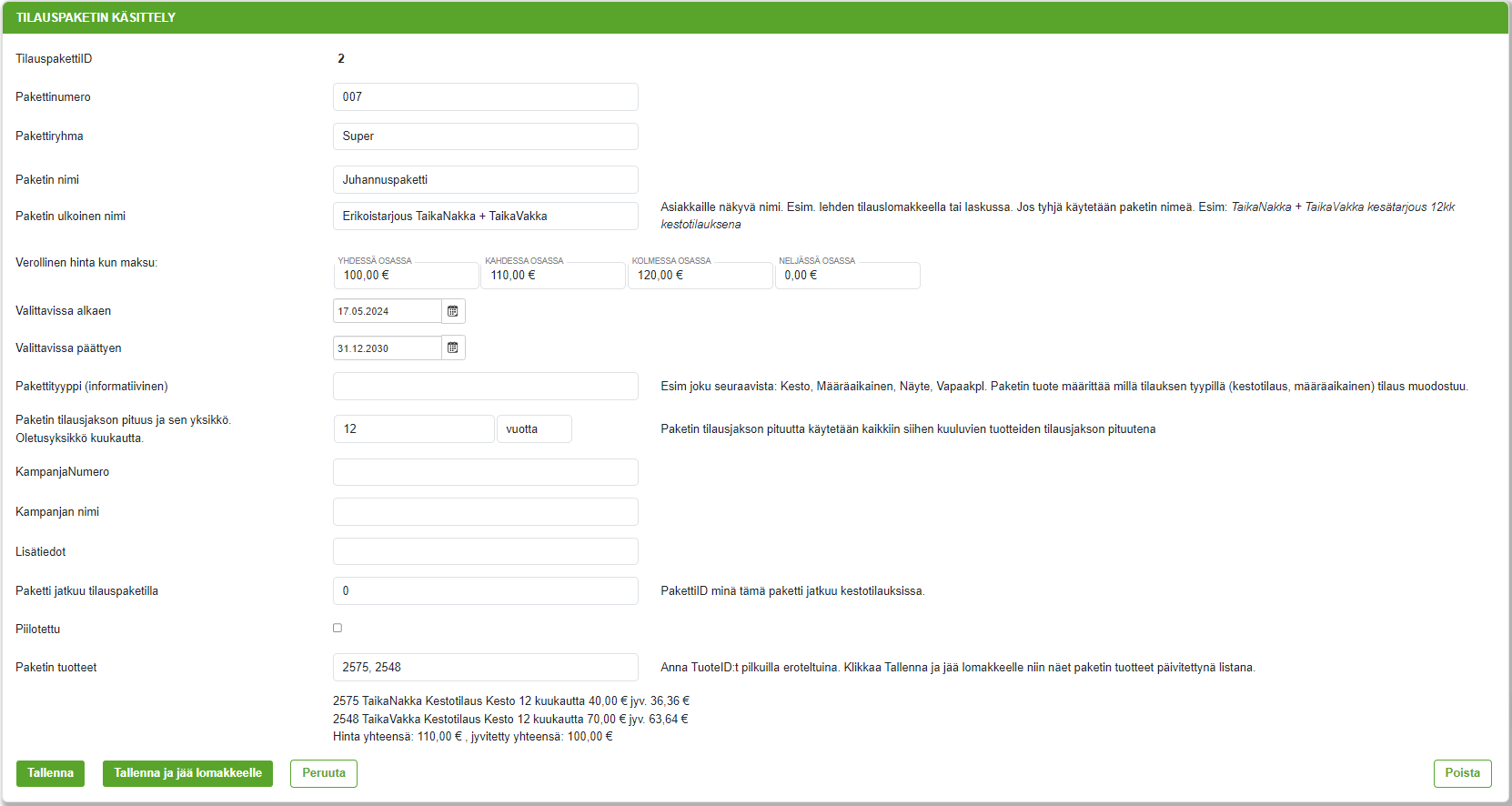Click the Esim joku seuraavista help text
The width and height of the screenshot is (1512, 806).
[x=1064, y=387]
